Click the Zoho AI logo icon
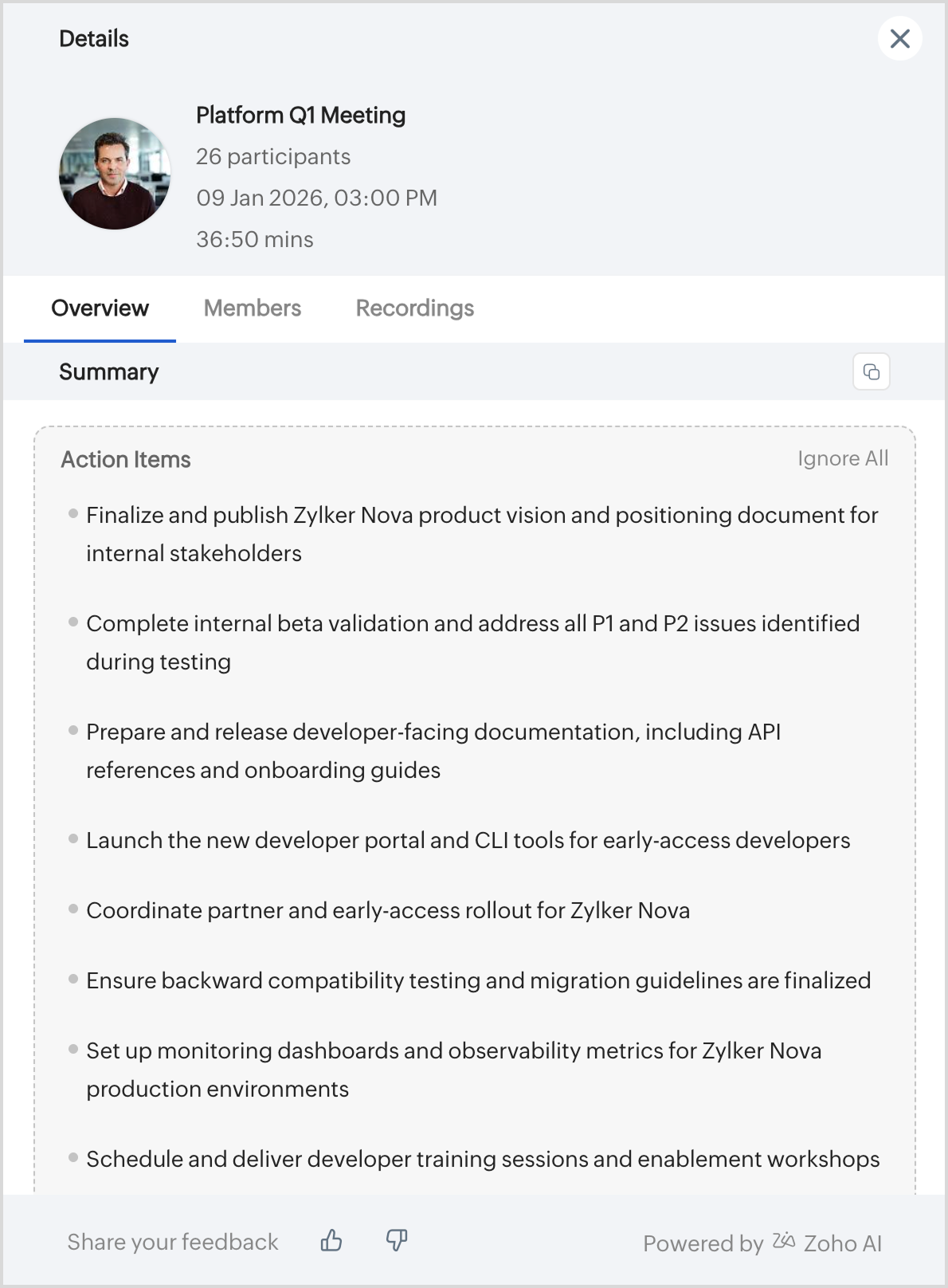Viewport: 948px width, 1288px height. pos(784,1241)
